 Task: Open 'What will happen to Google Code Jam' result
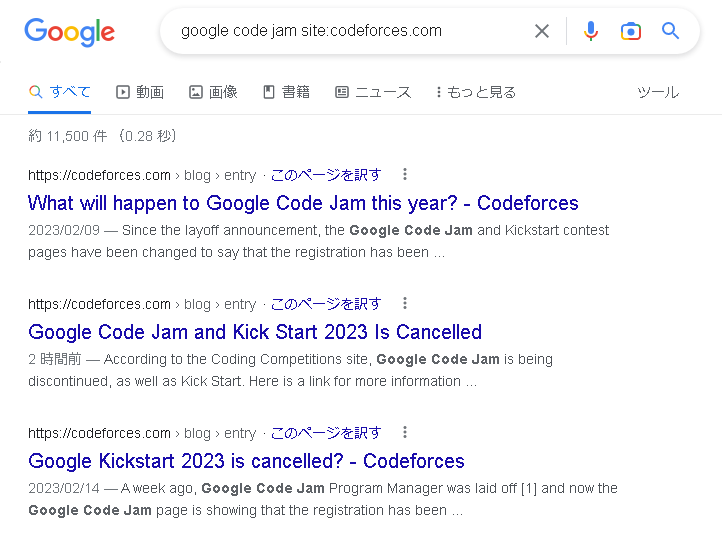click(x=303, y=203)
